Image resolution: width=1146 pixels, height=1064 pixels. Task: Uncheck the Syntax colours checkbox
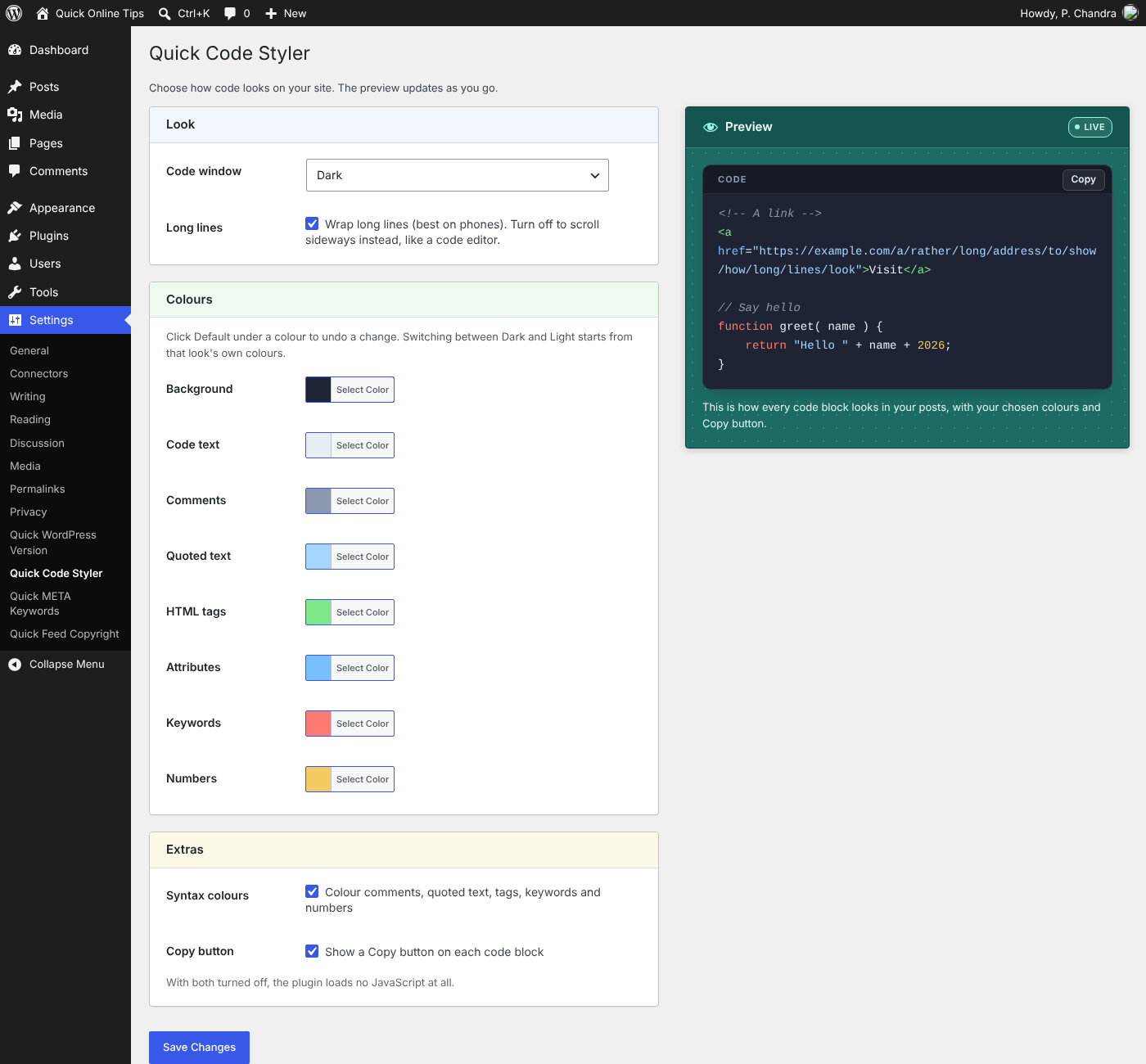312,891
